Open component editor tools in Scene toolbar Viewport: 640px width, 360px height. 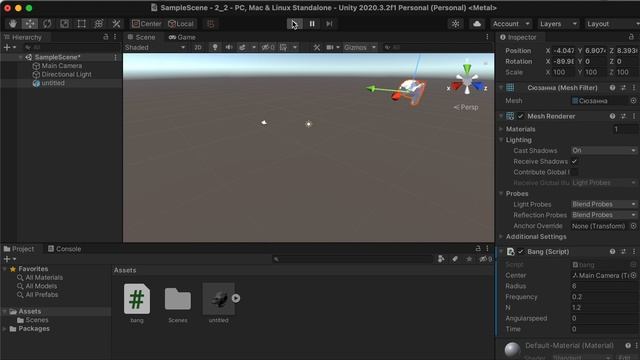[317, 47]
